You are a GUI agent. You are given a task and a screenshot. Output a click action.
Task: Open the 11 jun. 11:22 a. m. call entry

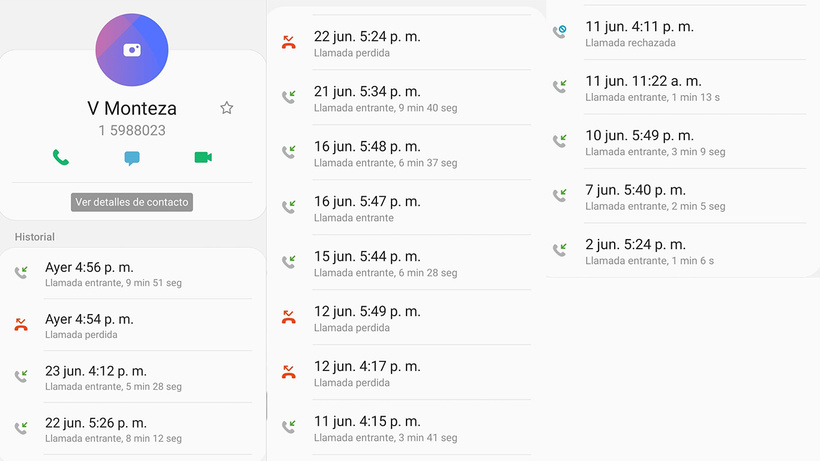point(679,87)
